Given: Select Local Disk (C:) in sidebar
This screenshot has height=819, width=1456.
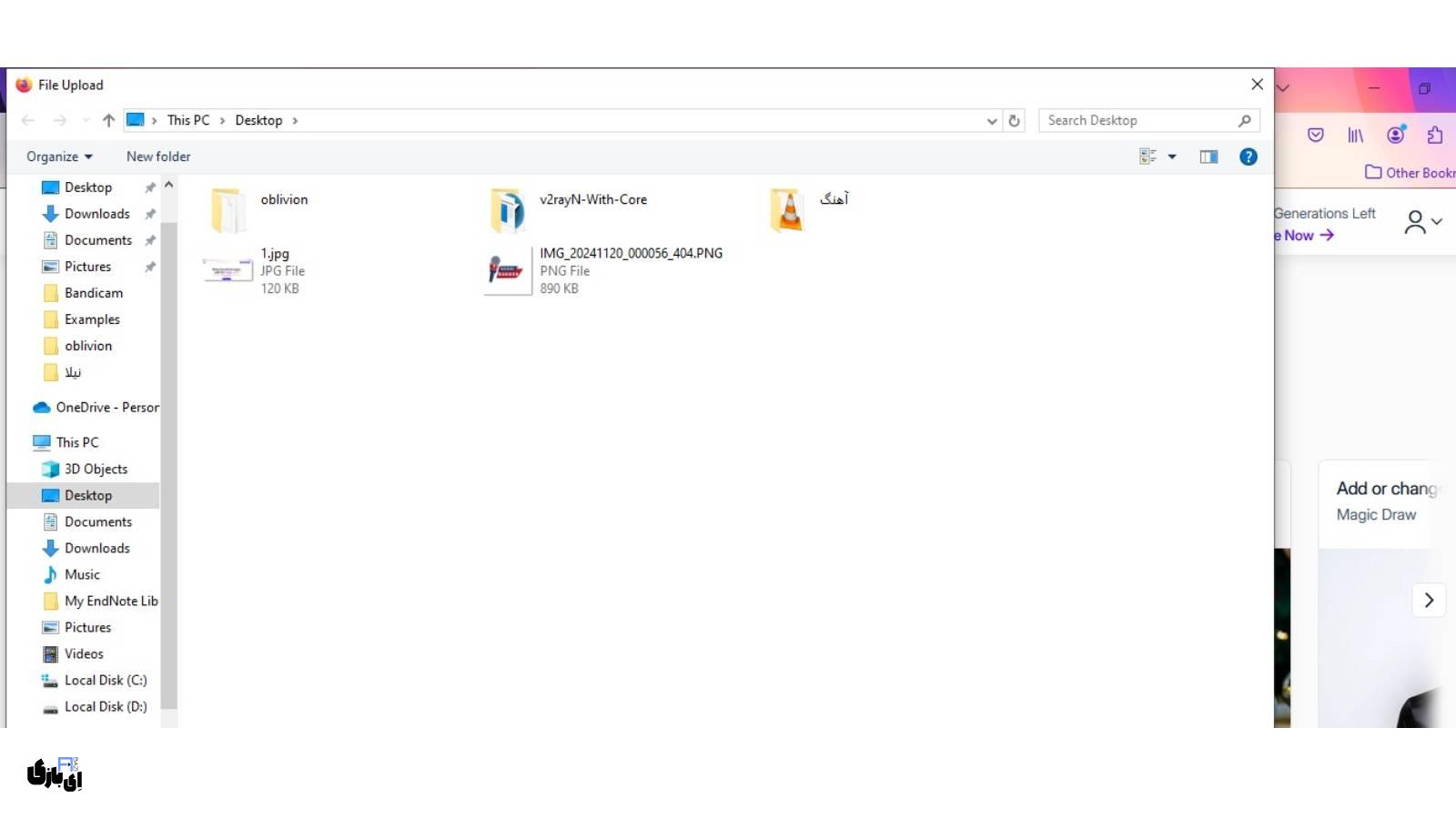Looking at the screenshot, I should 105,680.
